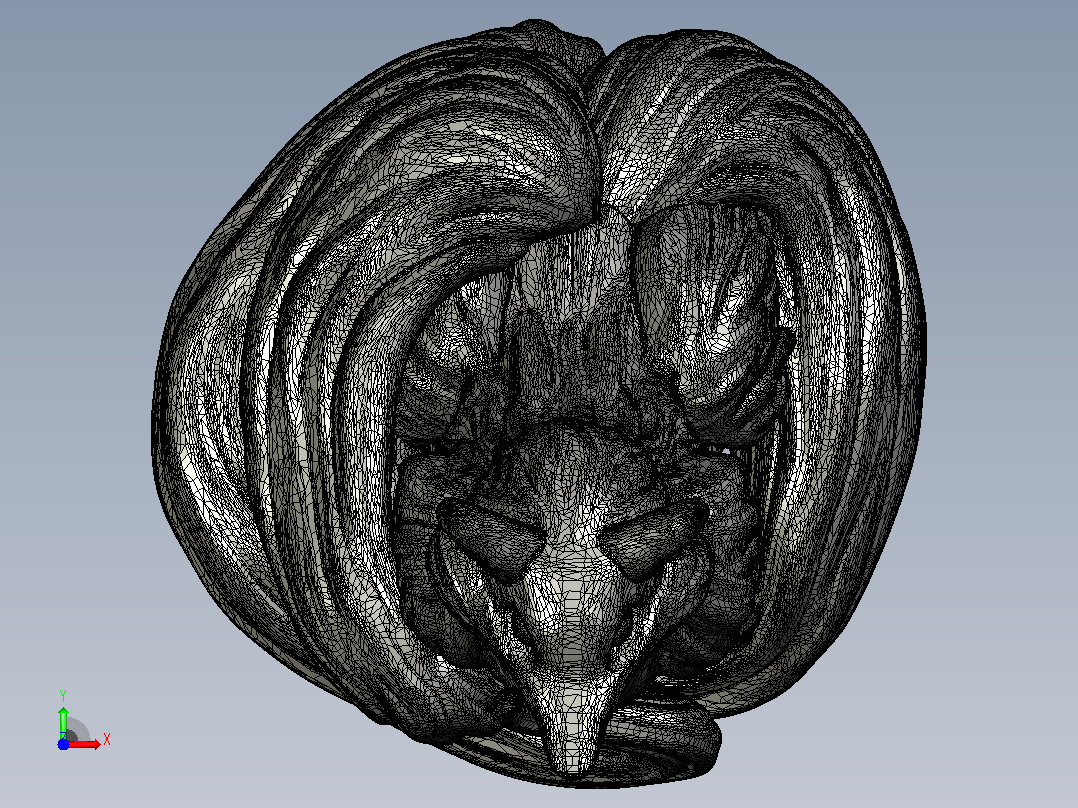
Task: Select the blue Z axis sphere
Action: pos(63,744)
